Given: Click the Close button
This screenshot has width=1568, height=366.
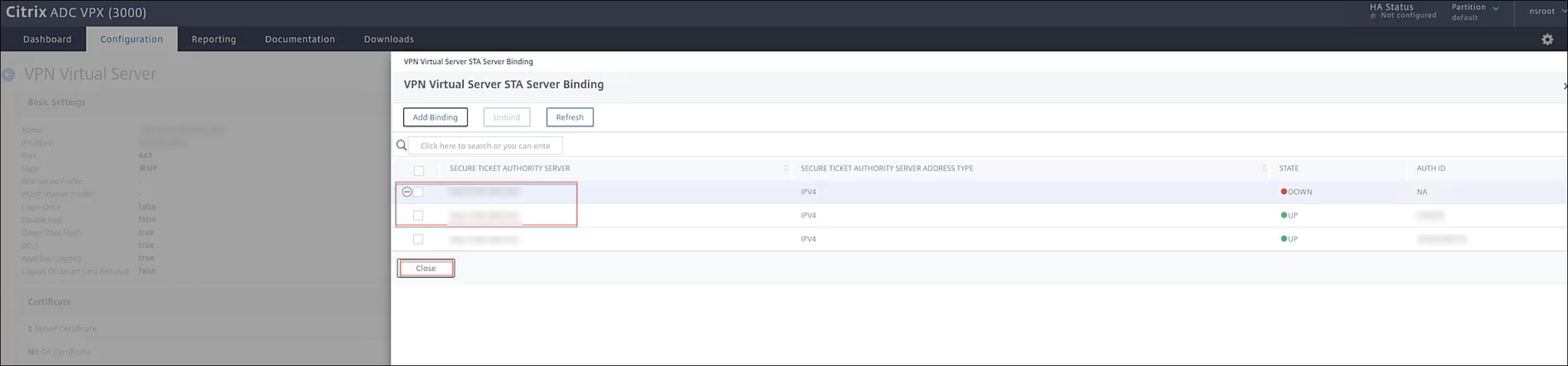Looking at the screenshot, I should click(x=426, y=268).
